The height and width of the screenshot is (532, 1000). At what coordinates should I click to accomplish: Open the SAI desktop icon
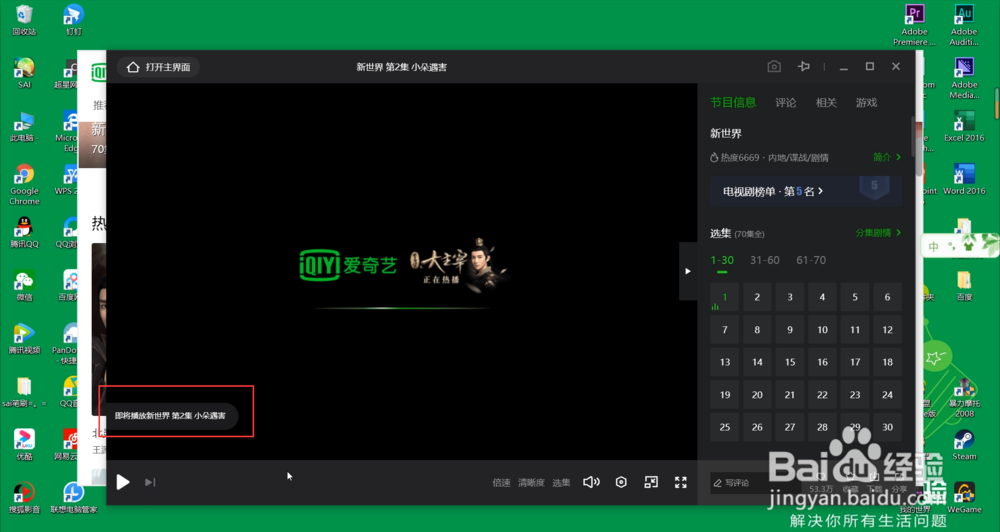(24, 73)
